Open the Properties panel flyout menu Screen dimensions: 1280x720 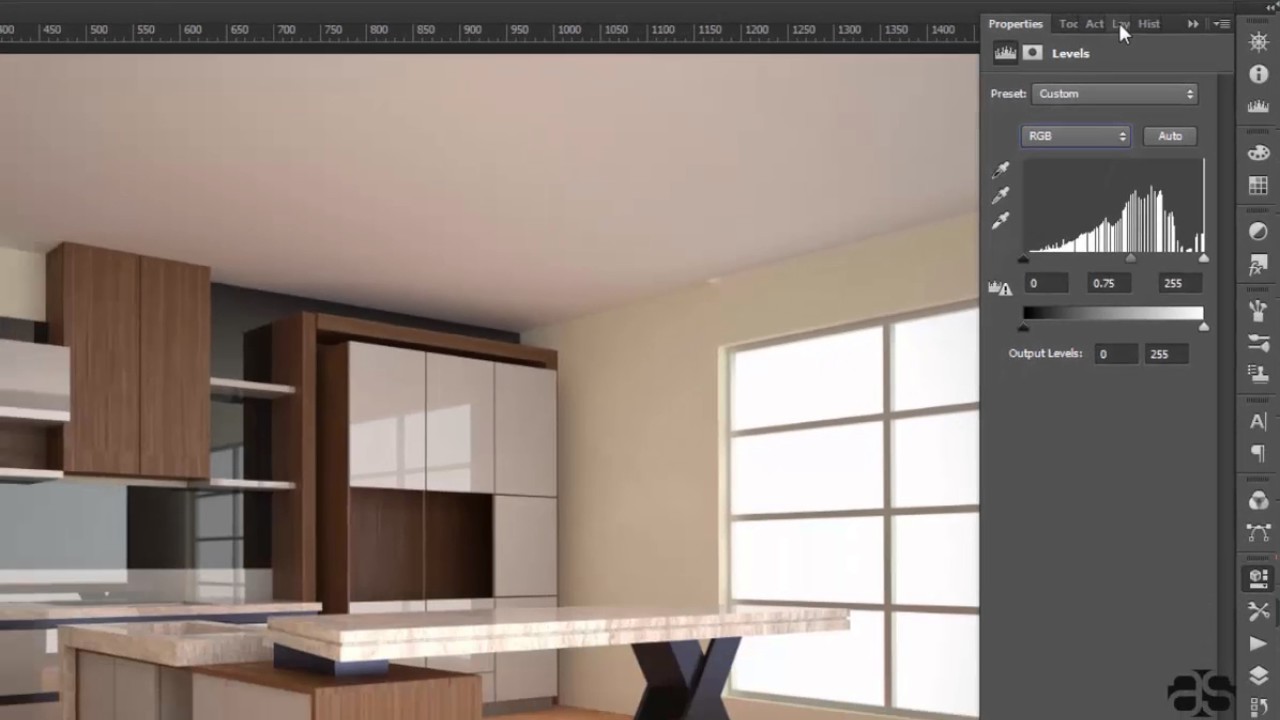(1222, 24)
